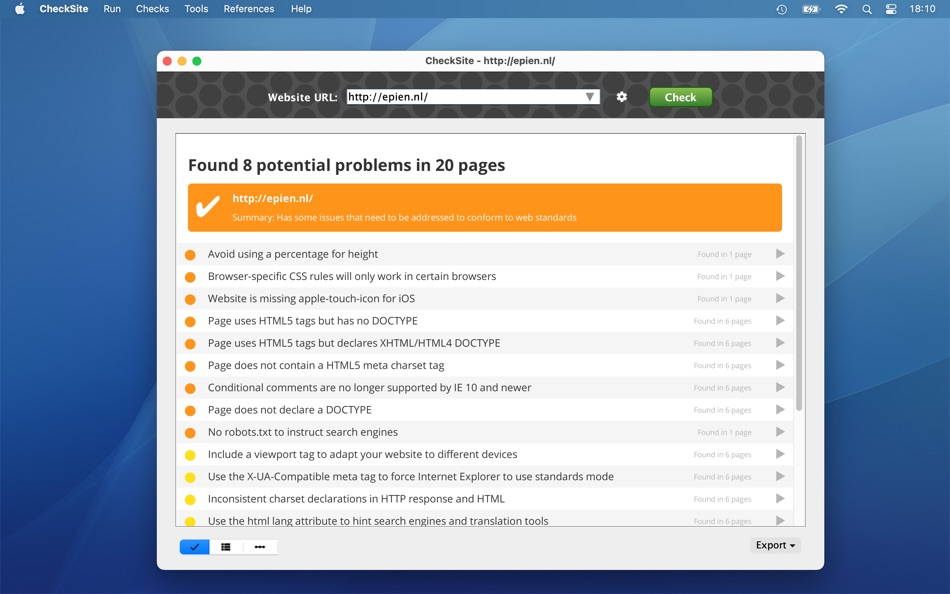
Task: Open the Help menu
Action: 301,8
